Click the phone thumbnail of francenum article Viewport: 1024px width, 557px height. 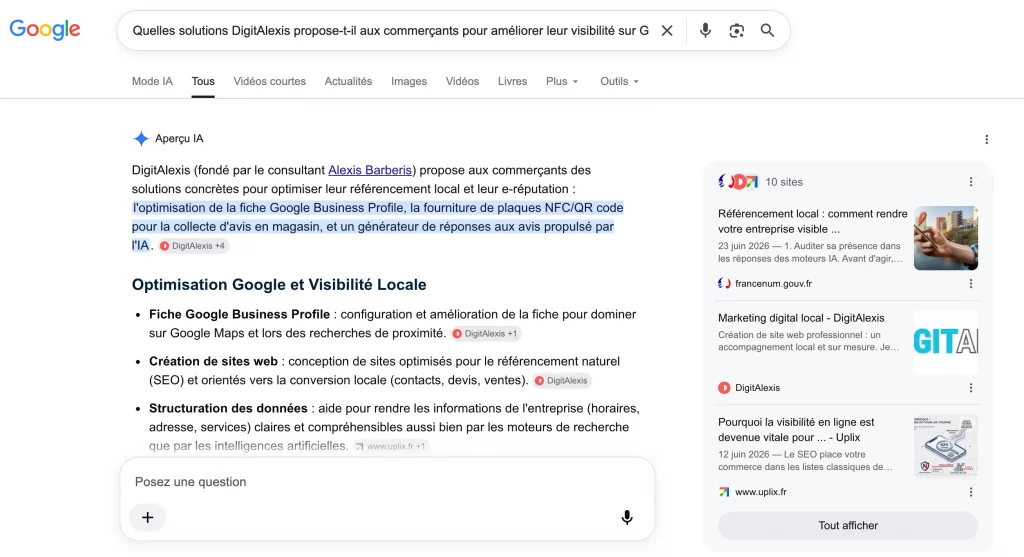946,238
